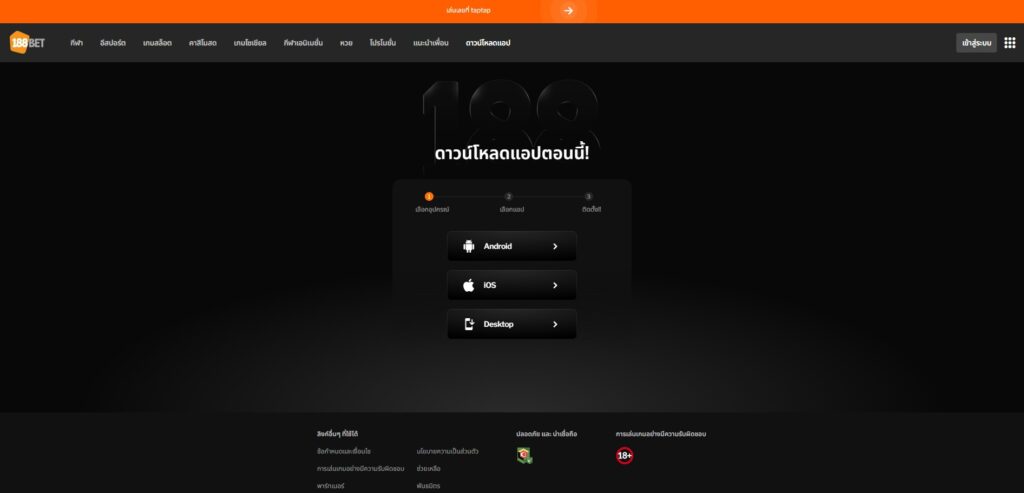Open the ช่วยเหลือ help link in footer
The width and height of the screenshot is (1024, 493).
428,469
